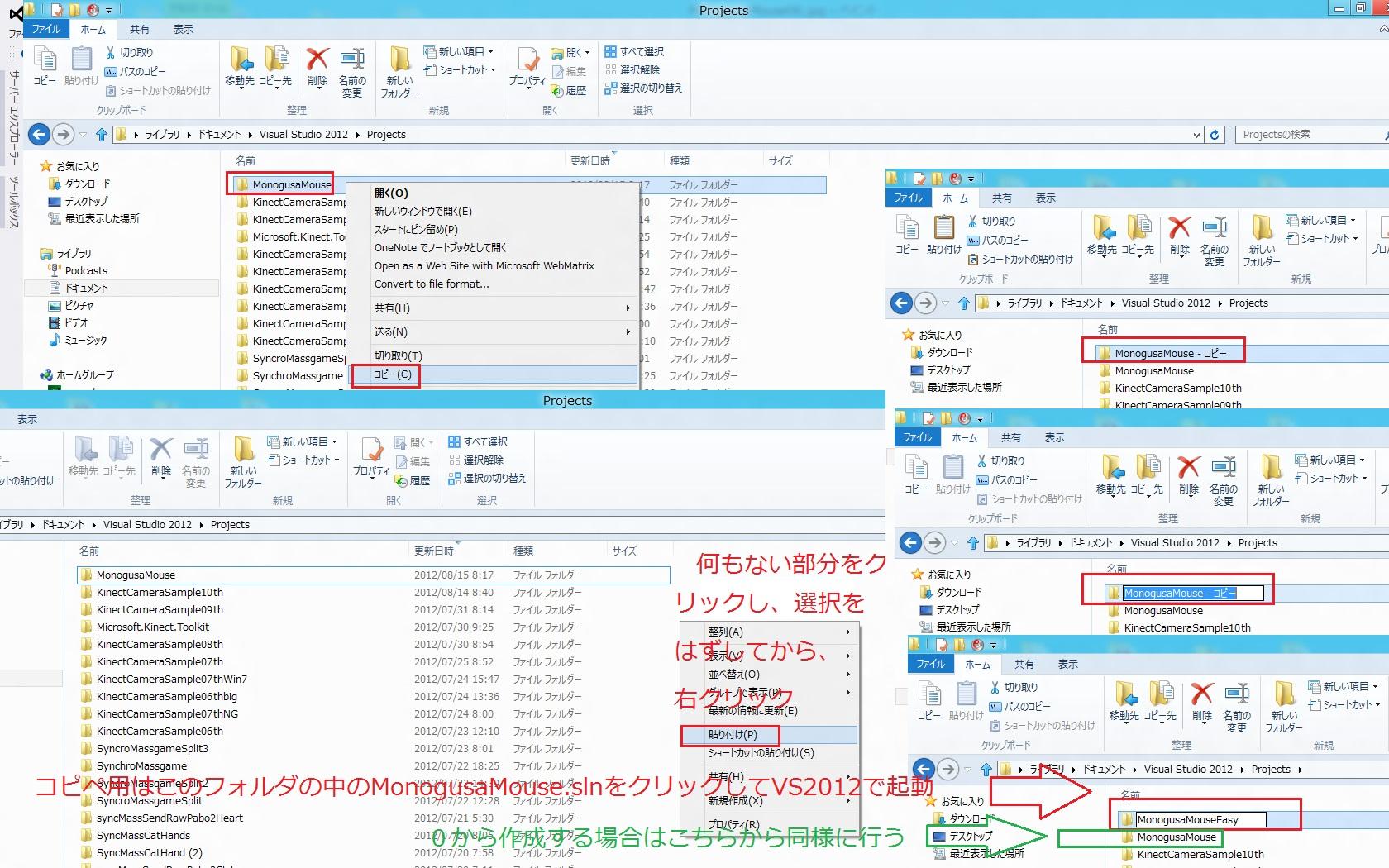This screenshot has height=868, width=1389.
Task: Choose ショートカットの貼り付け(S) in the lower context menu
Action: (x=769, y=752)
